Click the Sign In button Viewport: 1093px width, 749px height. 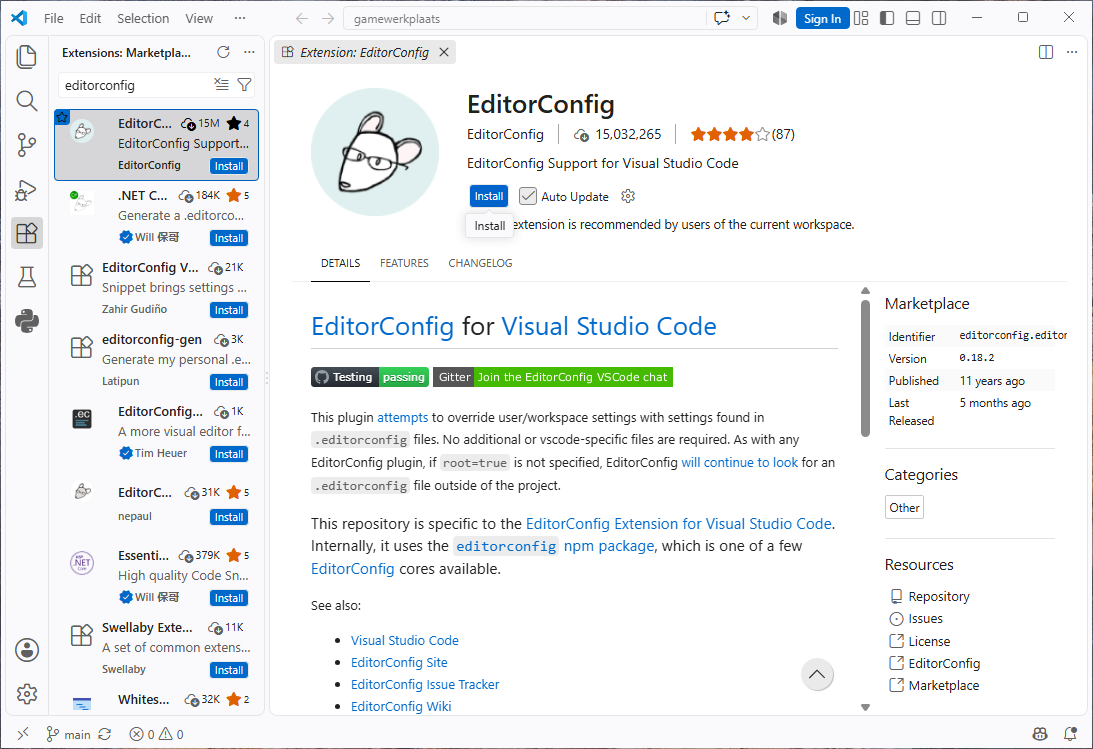click(823, 18)
